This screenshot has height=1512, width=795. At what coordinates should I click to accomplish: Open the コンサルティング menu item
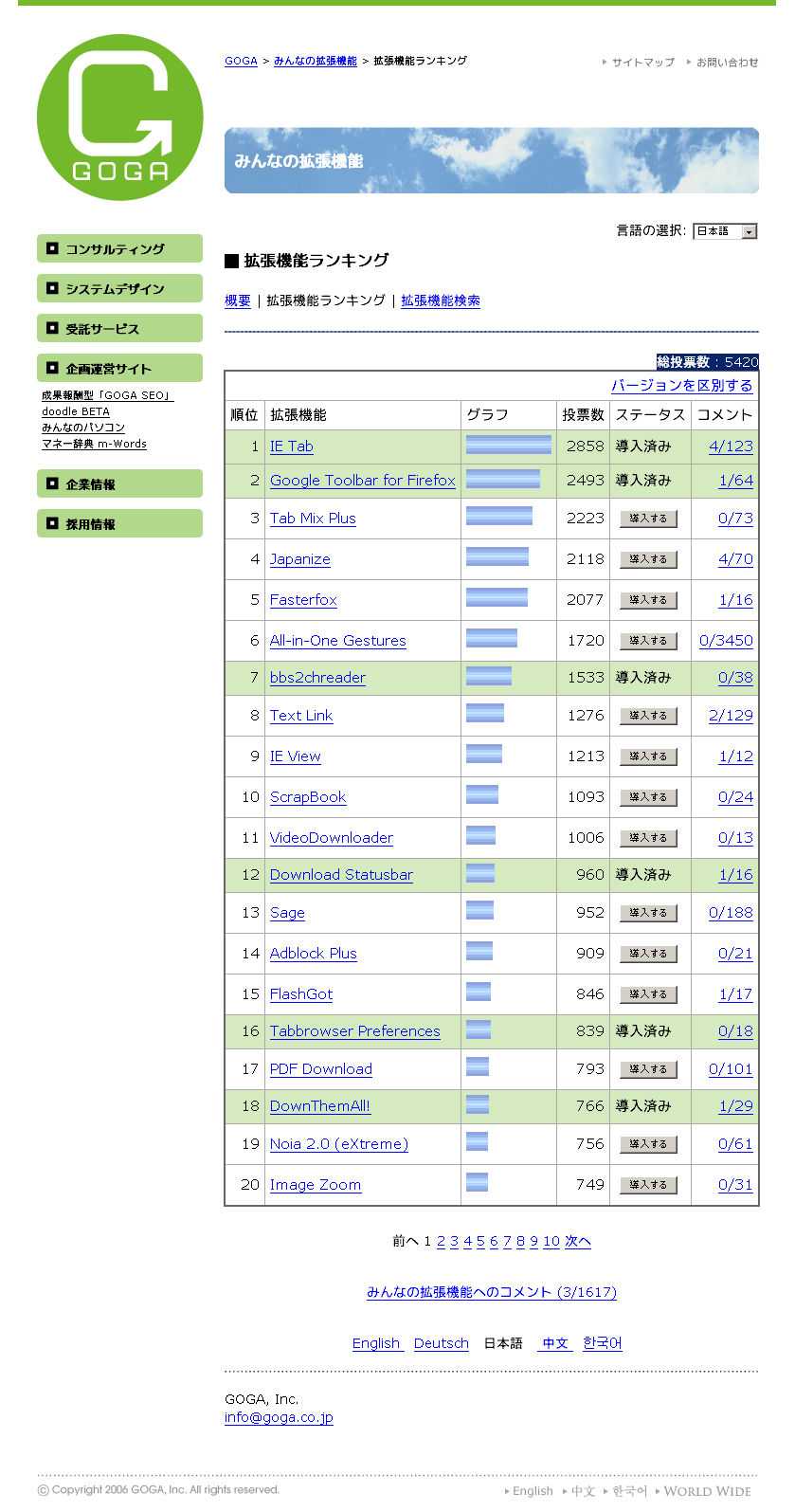119,249
